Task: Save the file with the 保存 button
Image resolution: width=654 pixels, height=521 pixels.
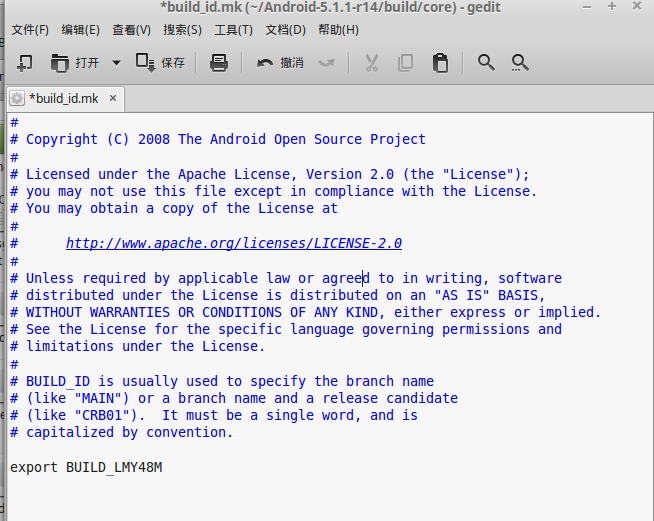Action: (x=160, y=63)
